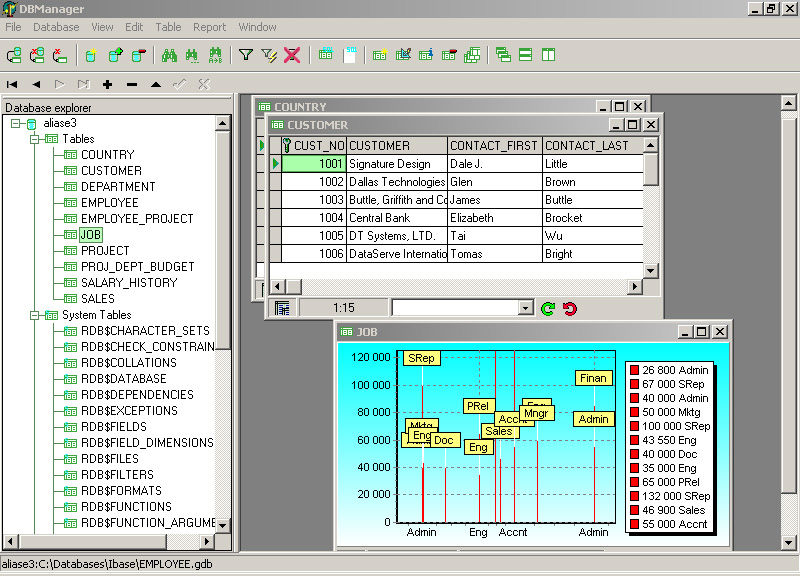Click the tile windows vertically icon
The width and height of the screenshot is (800, 576).
(548, 55)
